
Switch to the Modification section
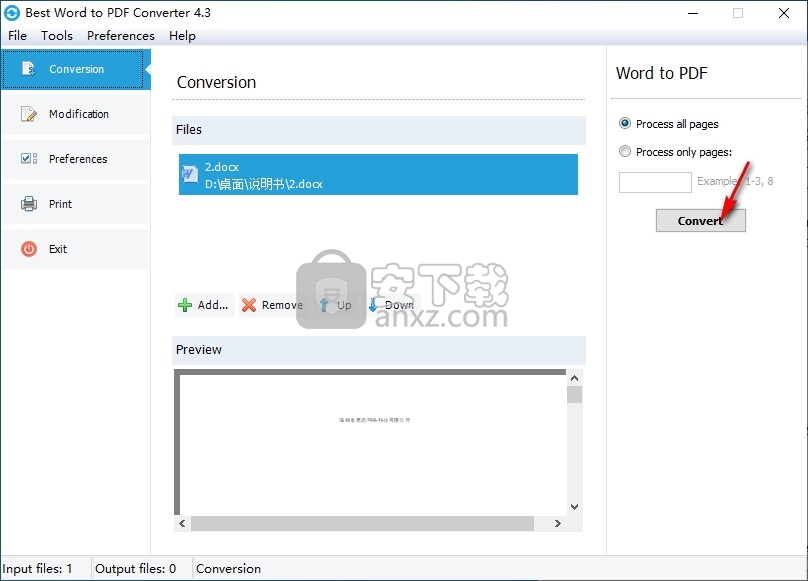point(76,114)
